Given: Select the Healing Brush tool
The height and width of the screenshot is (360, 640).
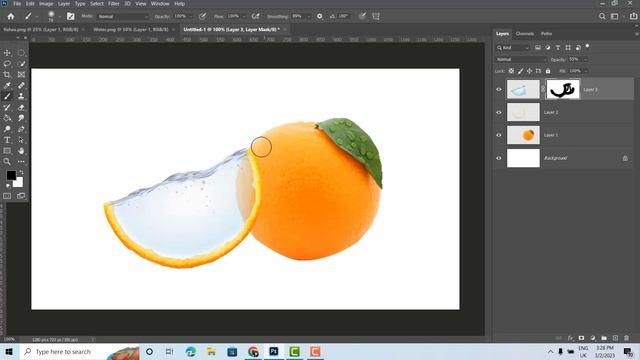Looking at the screenshot, I should [21, 86].
